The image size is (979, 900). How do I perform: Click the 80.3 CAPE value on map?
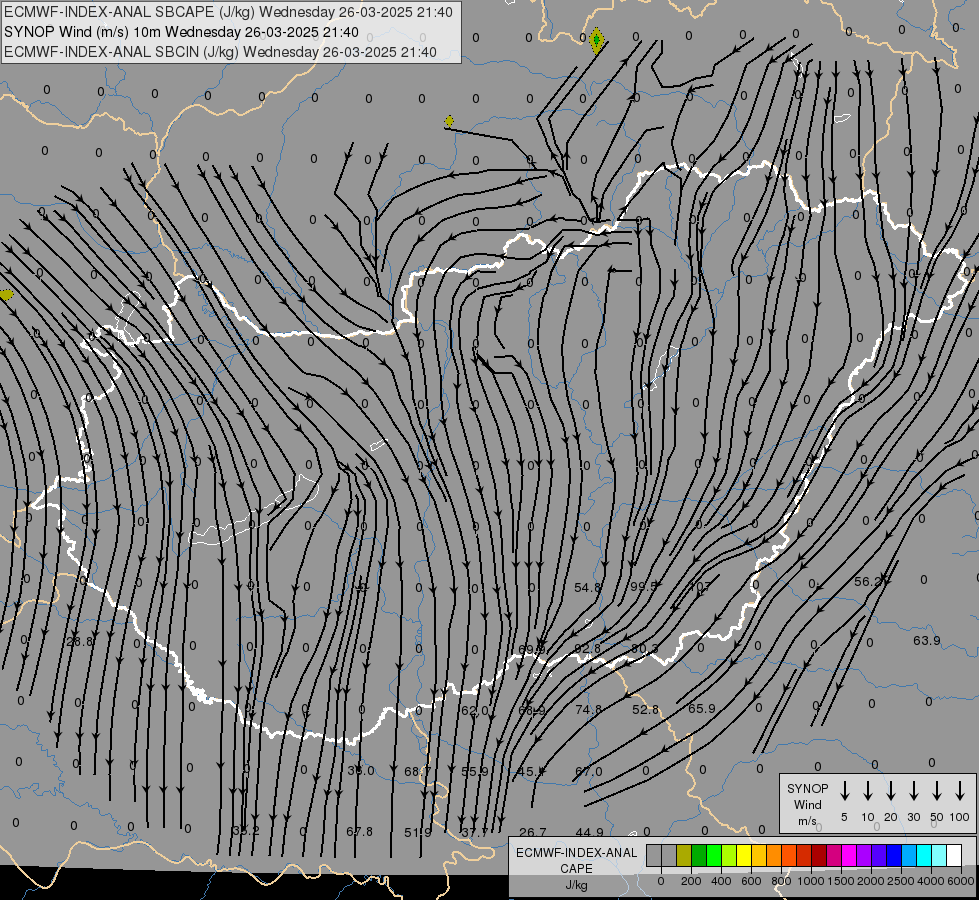coord(644,648)
